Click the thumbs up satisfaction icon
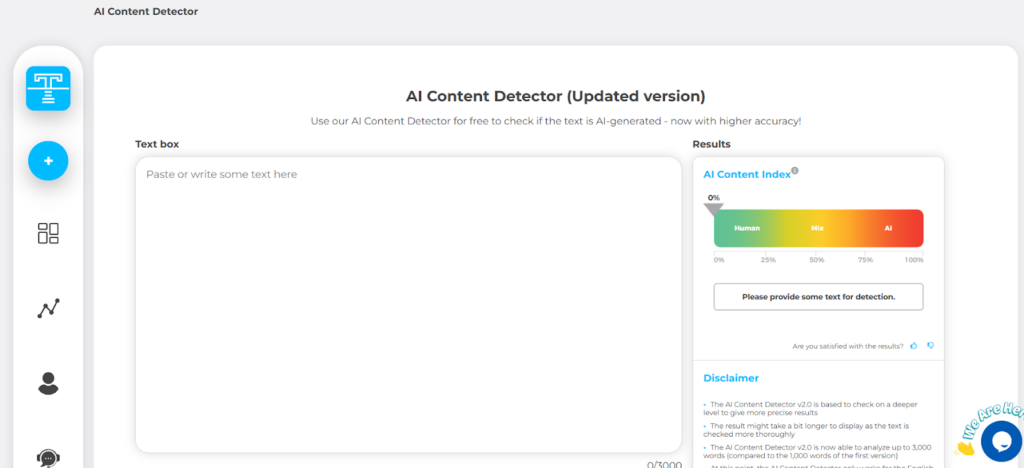This screenshot has height=468, width=1024. click(x=914, y=346)
